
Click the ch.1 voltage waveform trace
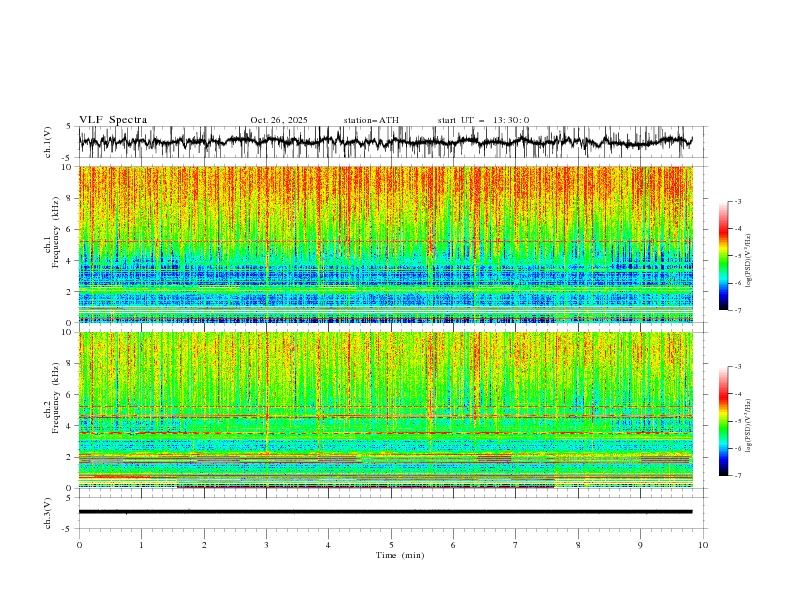tap(385, 141)
